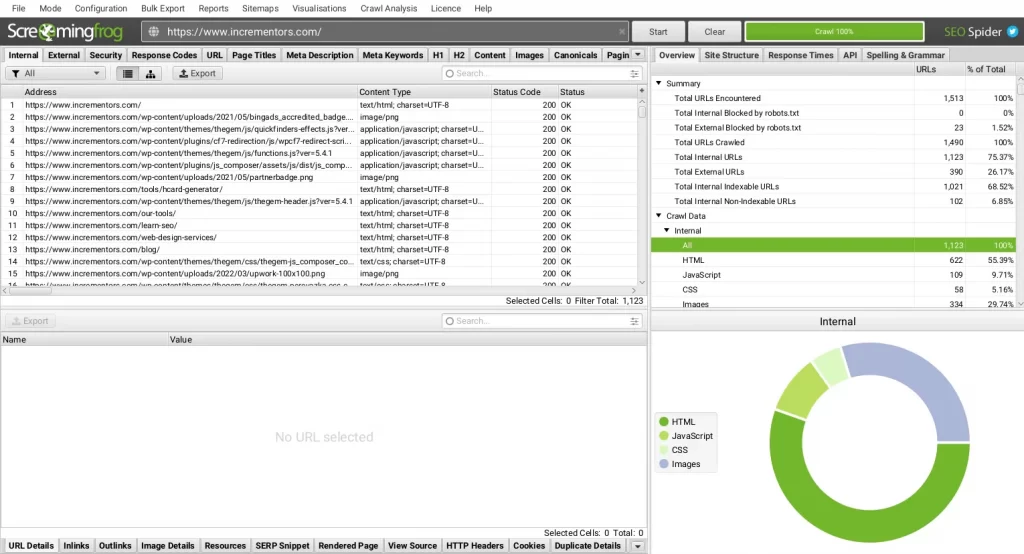Select row with web-design-services URL

tap(319, 237)
